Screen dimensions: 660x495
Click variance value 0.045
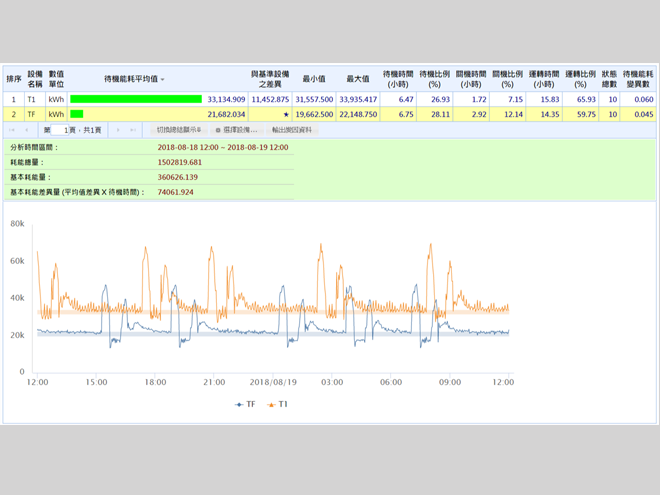644,114
